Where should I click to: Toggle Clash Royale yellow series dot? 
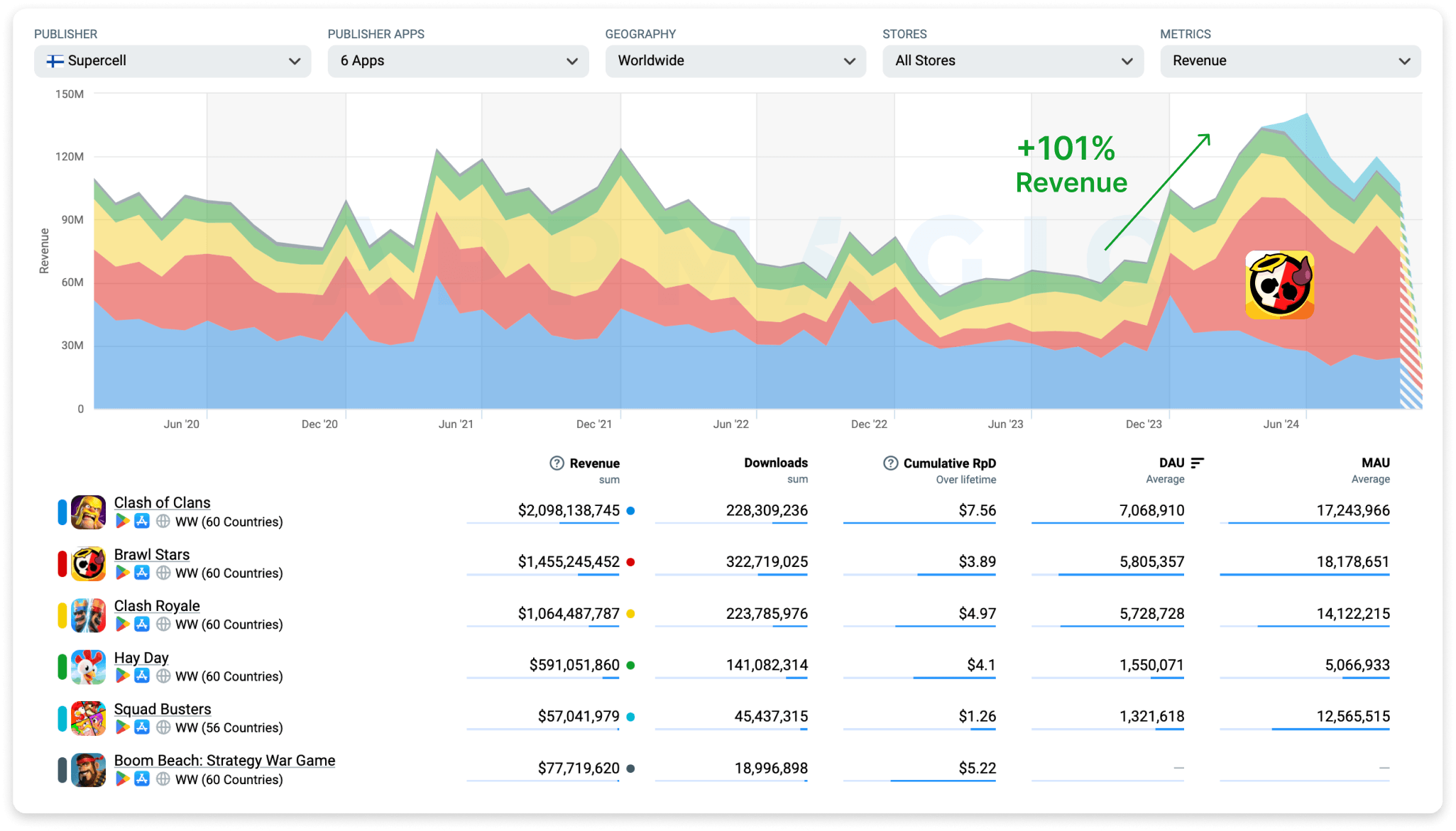[630, 614]
